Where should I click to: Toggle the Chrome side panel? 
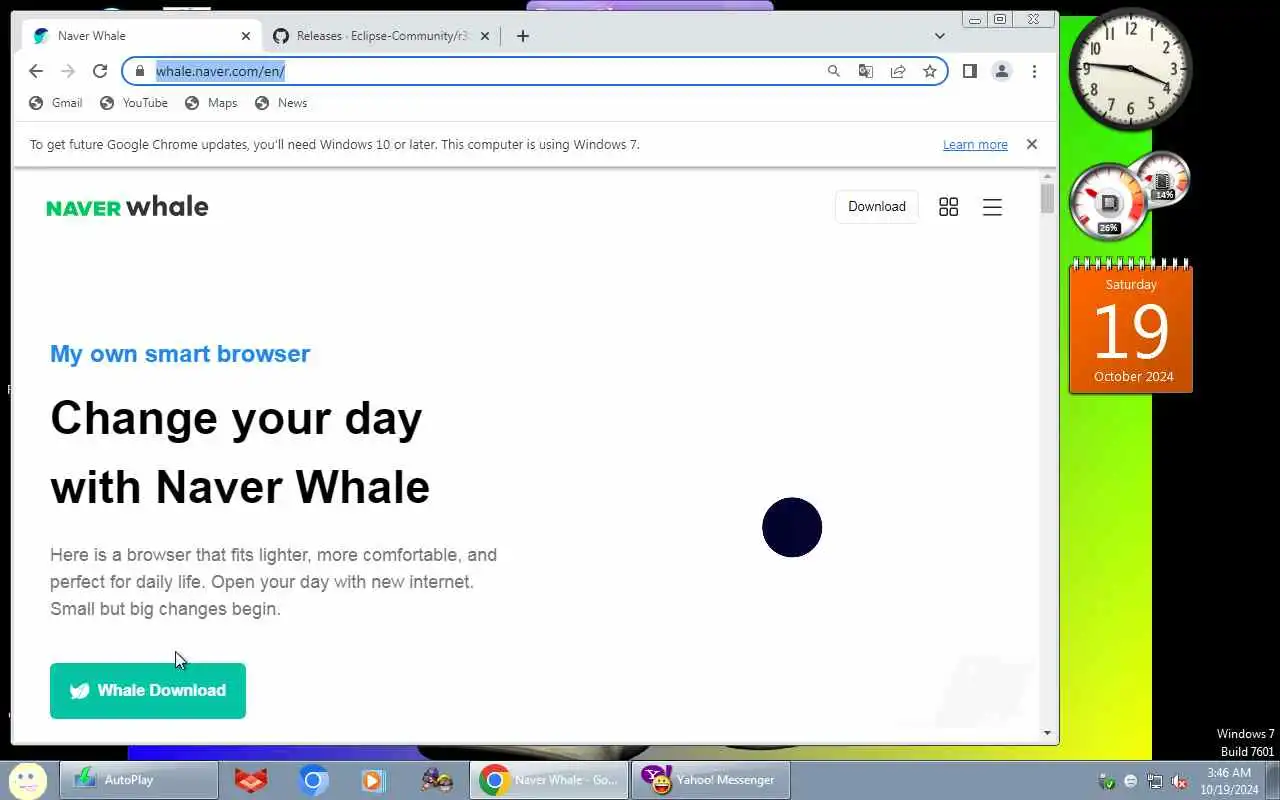pyautogui.click(x=969, y=71)
